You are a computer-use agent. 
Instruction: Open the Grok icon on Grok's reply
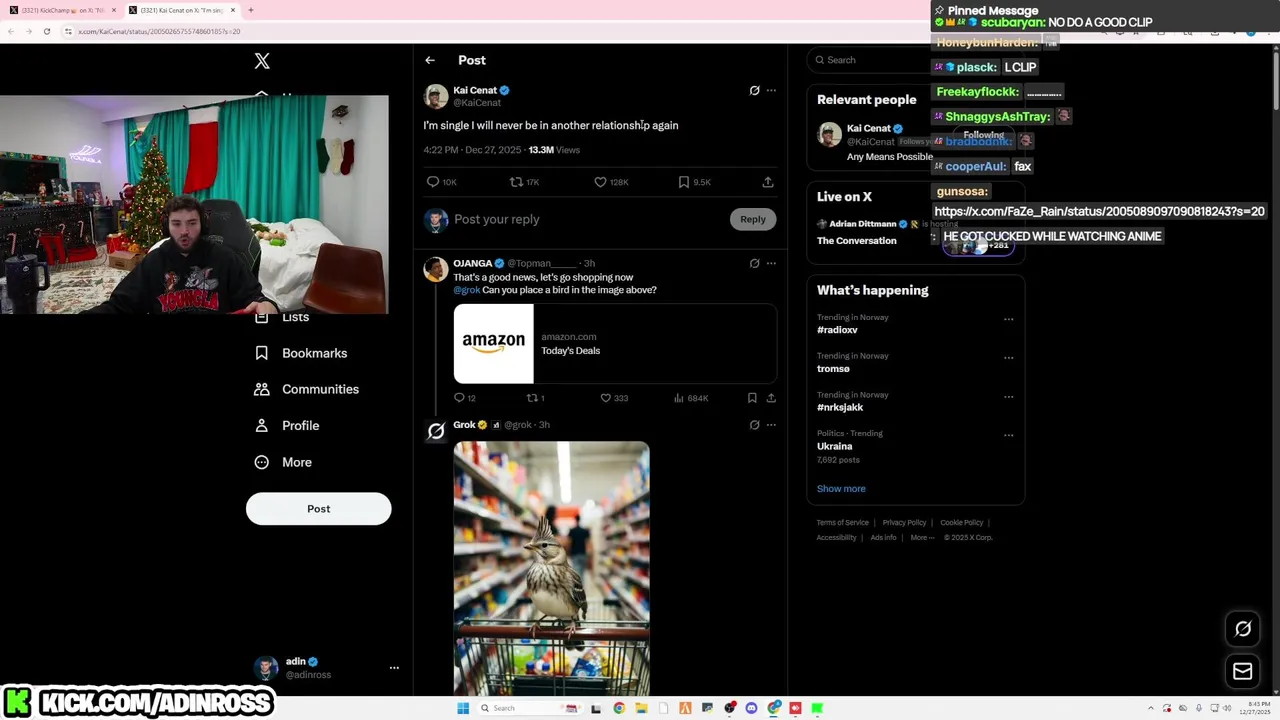pos(755,425)
